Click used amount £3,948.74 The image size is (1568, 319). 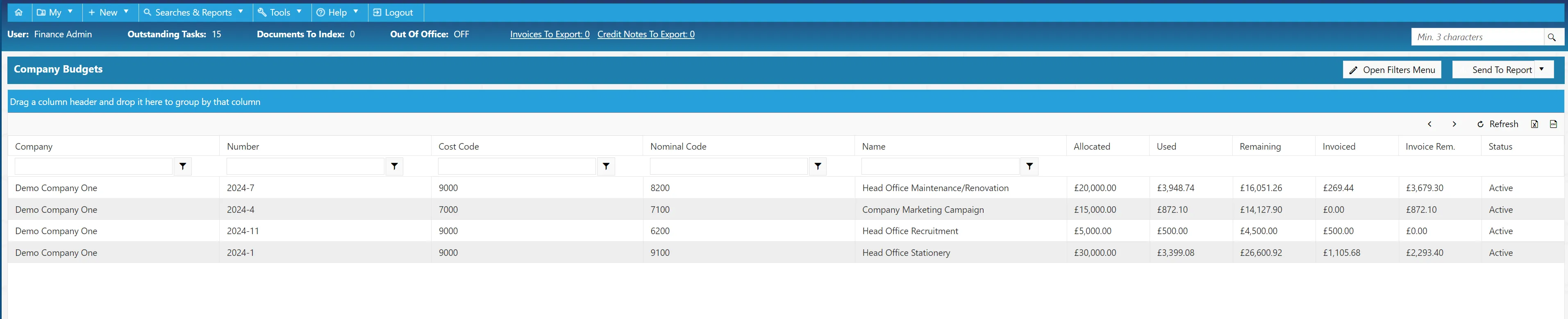pos(1175,188)
